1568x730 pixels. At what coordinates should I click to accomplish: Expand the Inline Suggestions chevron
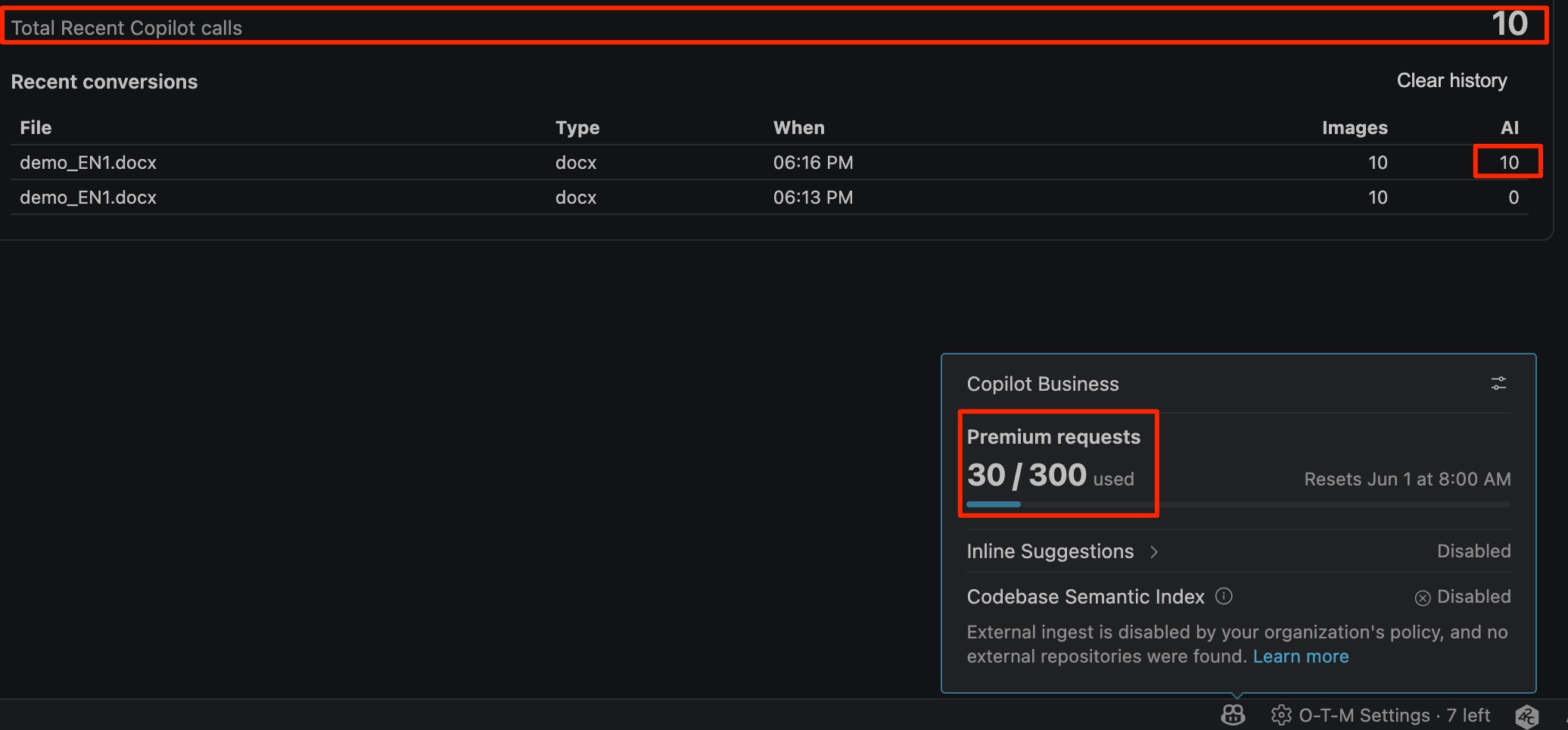(1154, 552)
